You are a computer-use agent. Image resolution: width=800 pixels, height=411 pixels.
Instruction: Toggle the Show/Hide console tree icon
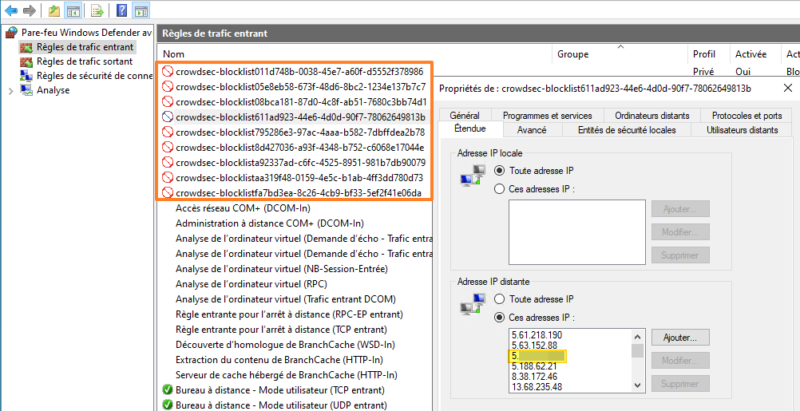point(73,10)
